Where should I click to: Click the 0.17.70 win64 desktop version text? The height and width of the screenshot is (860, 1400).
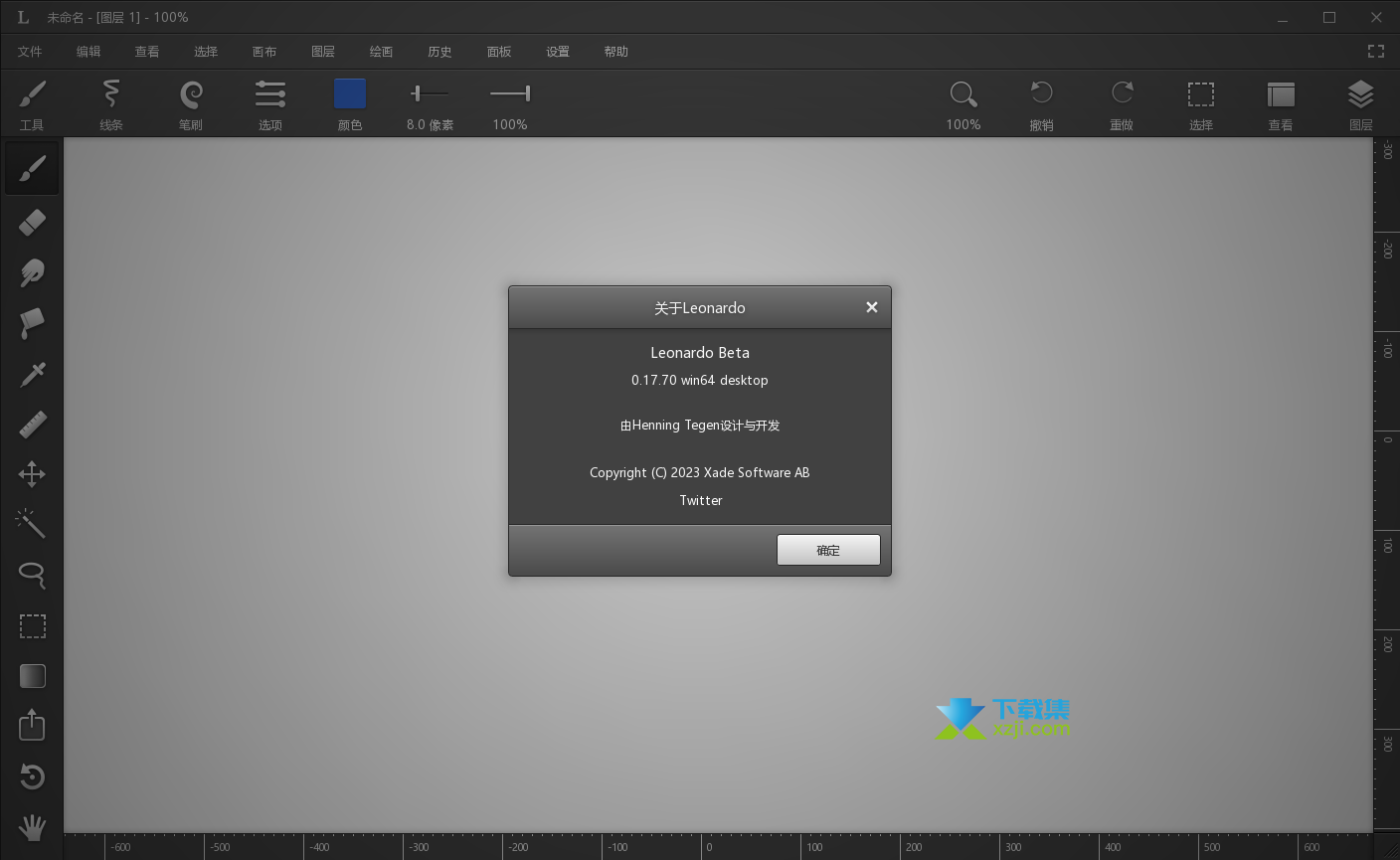(700, 380)
